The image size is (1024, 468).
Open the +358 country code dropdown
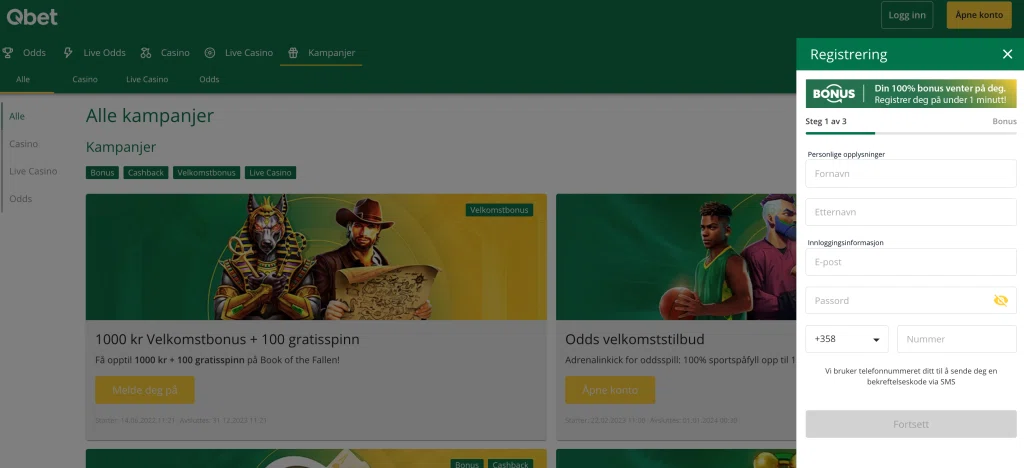coord(846,339)
